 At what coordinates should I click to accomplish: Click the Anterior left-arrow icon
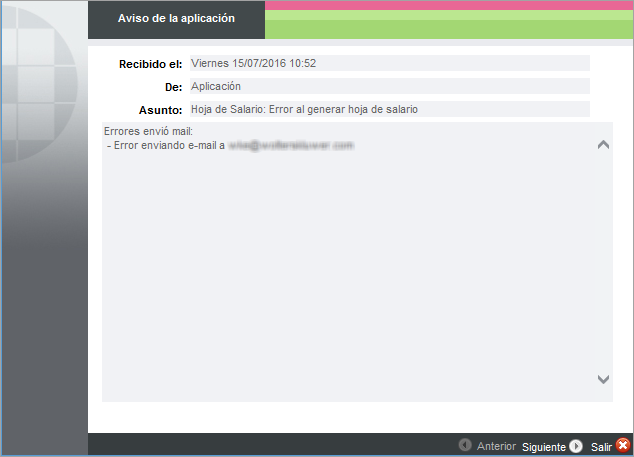[465, 445]
